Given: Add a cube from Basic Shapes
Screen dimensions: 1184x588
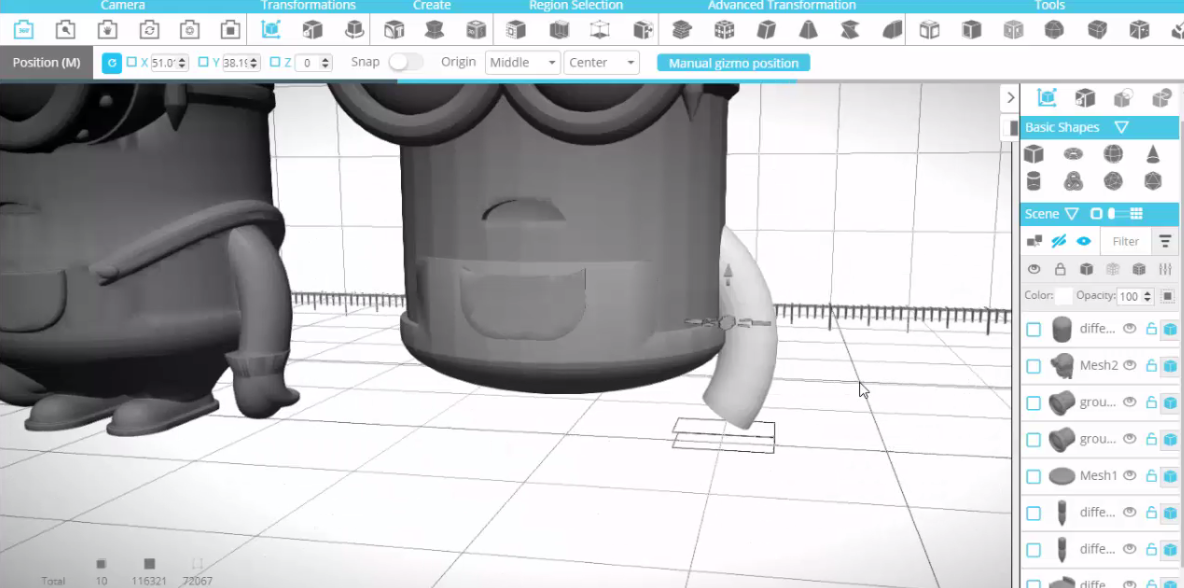Looking at the screenshot, I should [x=1034, y=154].
